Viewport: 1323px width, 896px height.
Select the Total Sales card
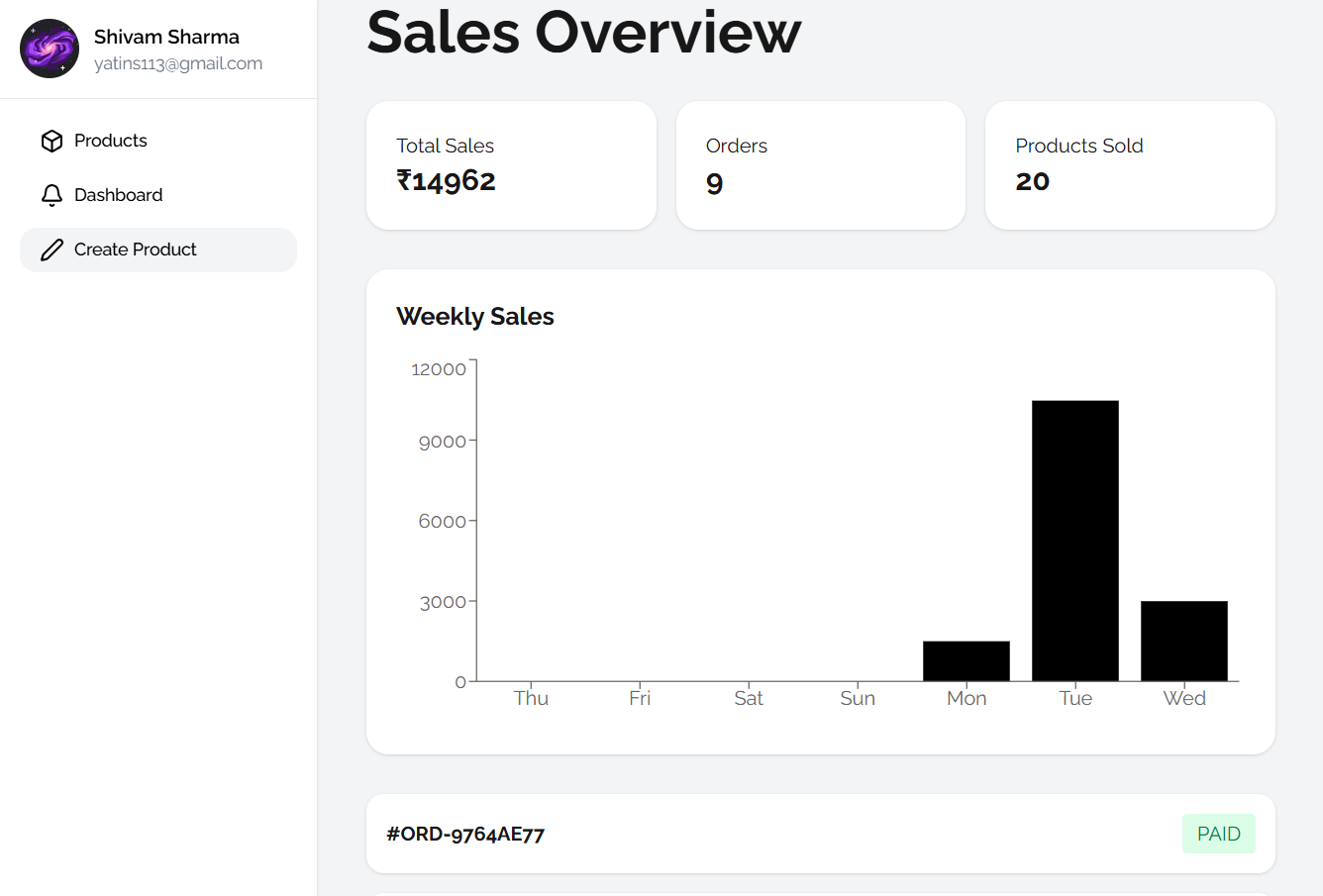point(511,165)
